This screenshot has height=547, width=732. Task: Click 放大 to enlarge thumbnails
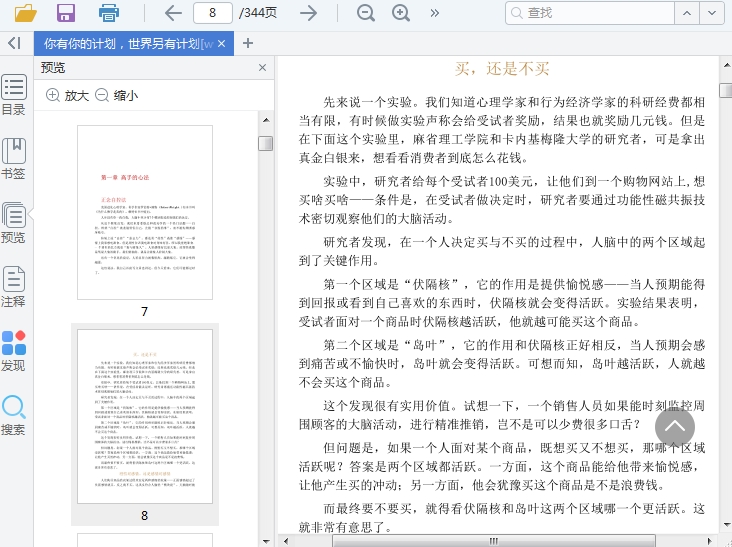click(67, 95)
